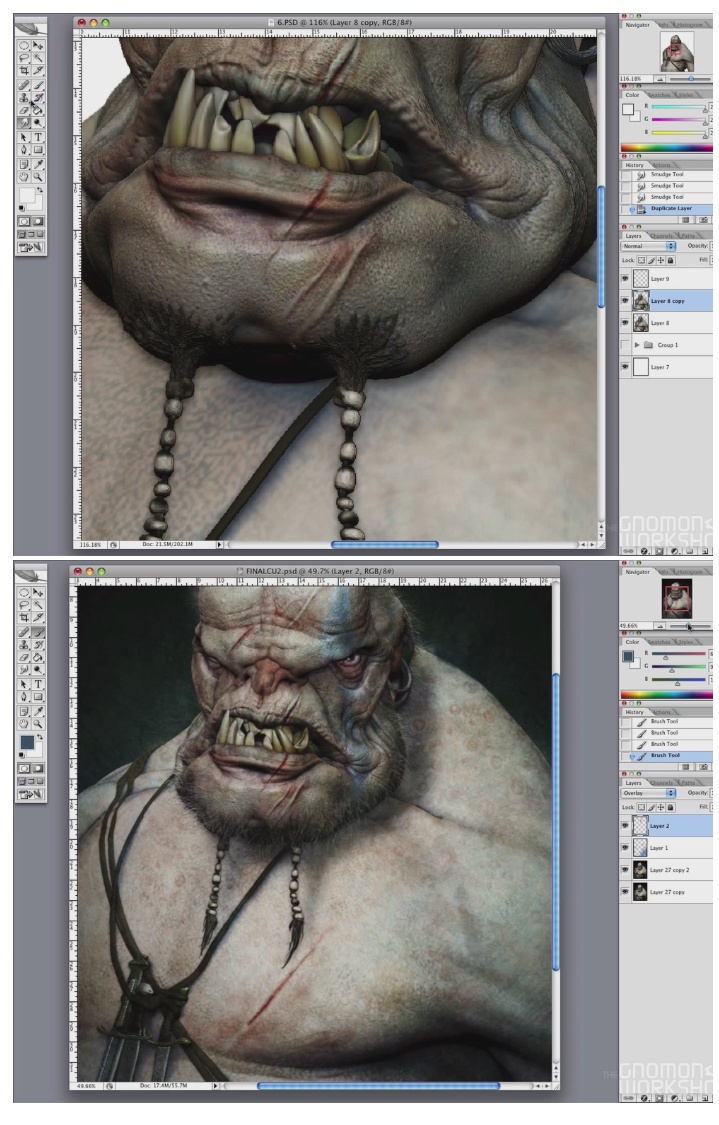Select the Lasso tool in FINALCU2.psd toolbox
Viewport: 719px width, 1125px height.
click(25, 605)
